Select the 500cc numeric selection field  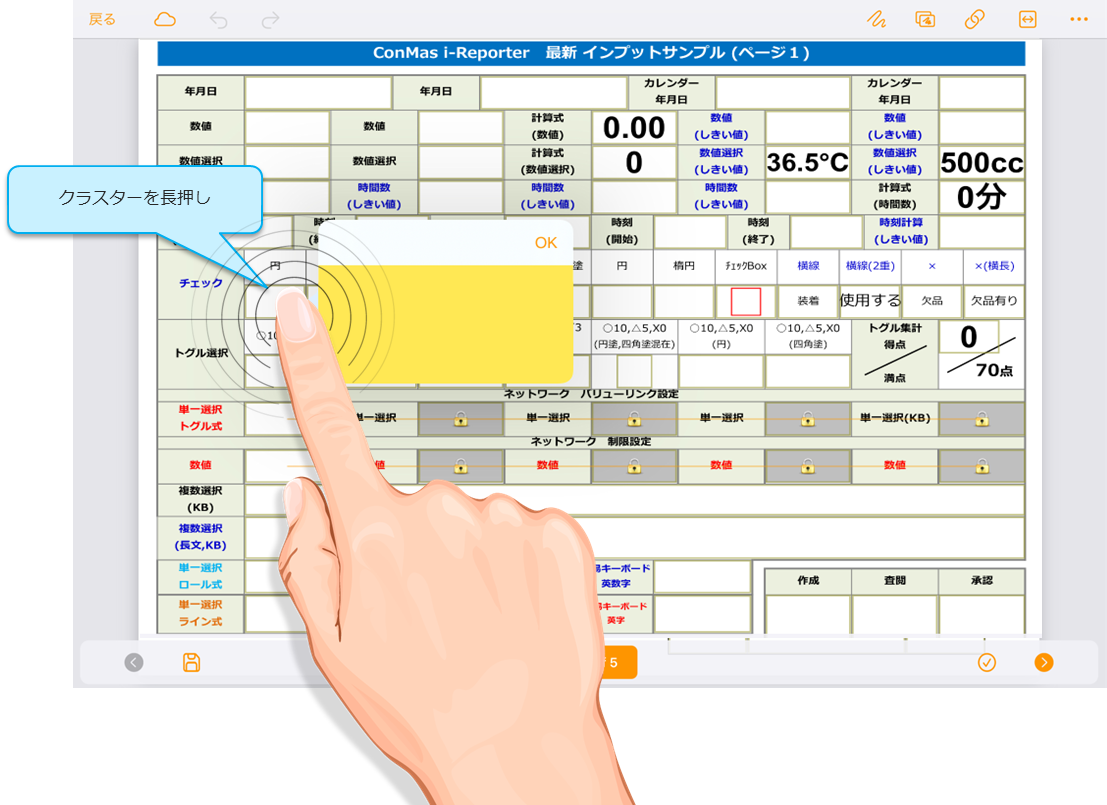(x=982, y=163)
